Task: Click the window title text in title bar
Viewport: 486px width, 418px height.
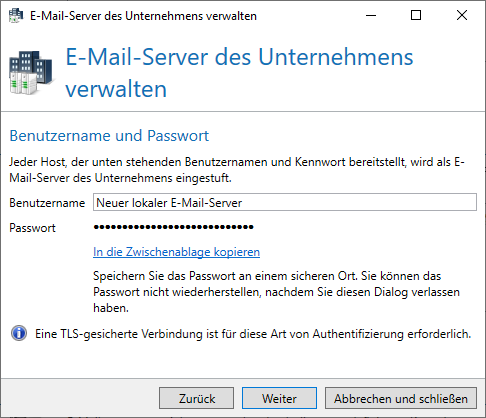Action: click(x=143, y=16)
